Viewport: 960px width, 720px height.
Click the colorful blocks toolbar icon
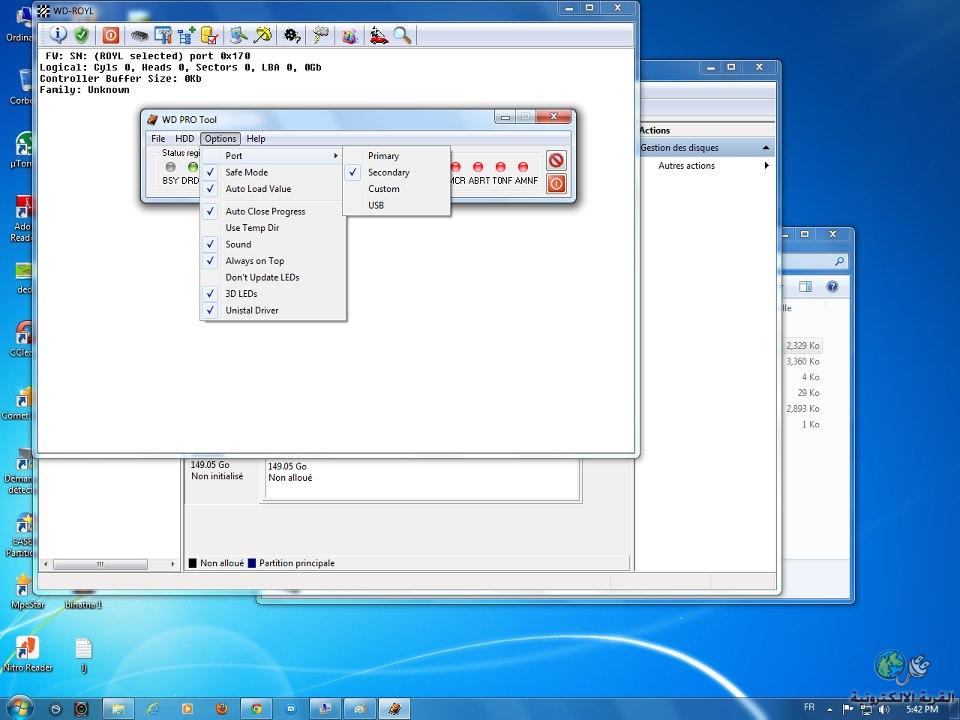point(350,36)
